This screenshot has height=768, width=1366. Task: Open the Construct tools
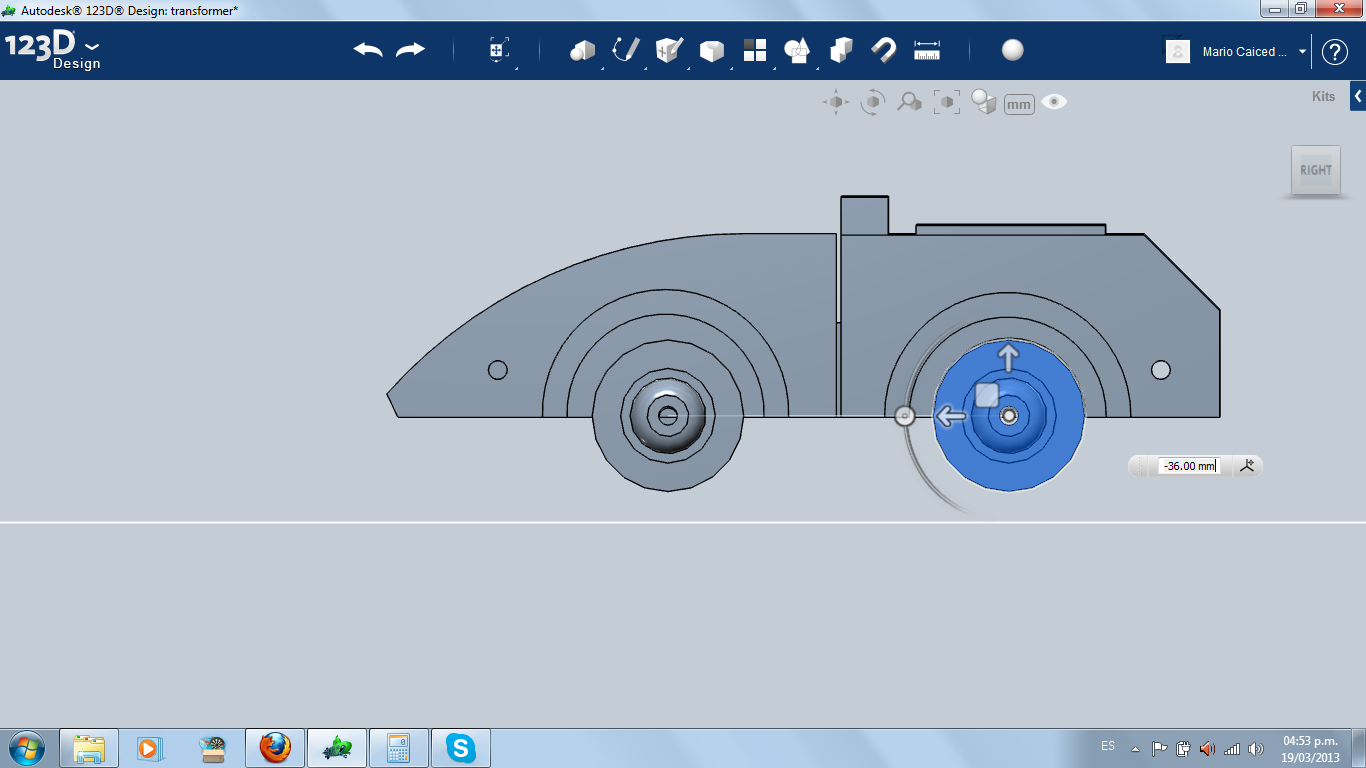[669, 50]
